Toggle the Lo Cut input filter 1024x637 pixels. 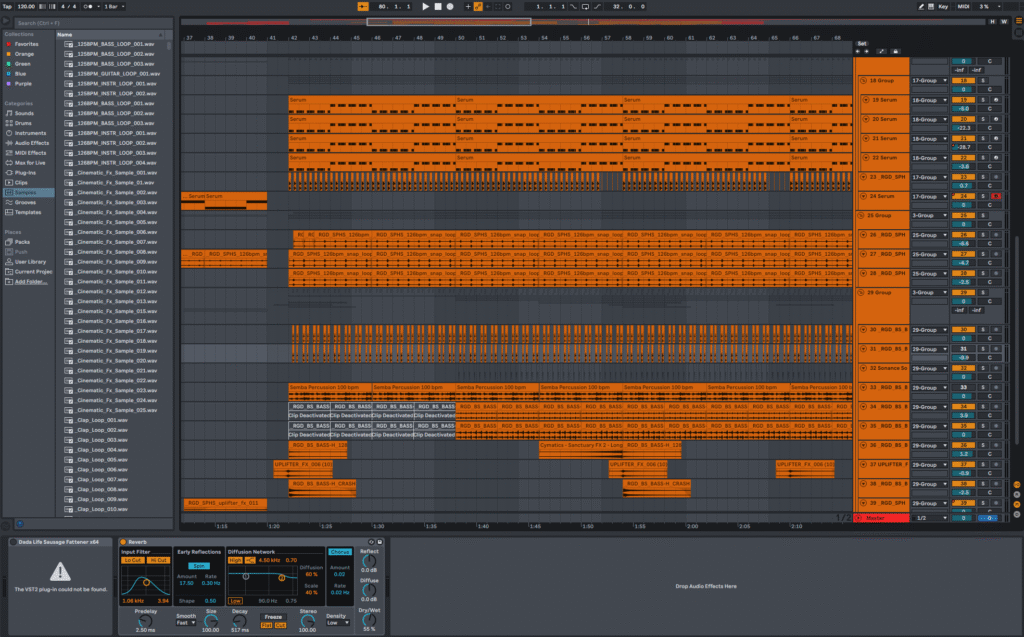(x=131, y=560)
